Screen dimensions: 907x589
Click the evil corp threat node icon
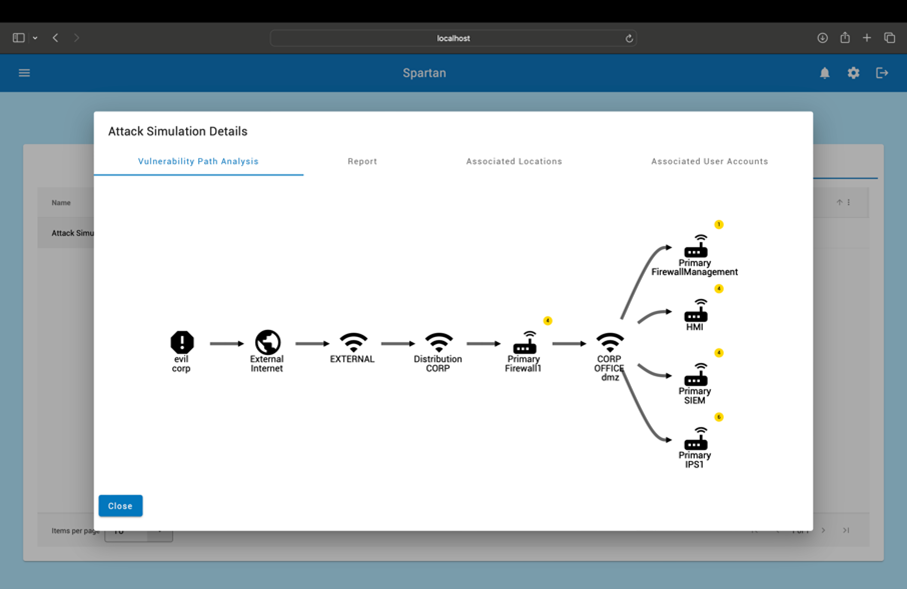pos(181,342)
